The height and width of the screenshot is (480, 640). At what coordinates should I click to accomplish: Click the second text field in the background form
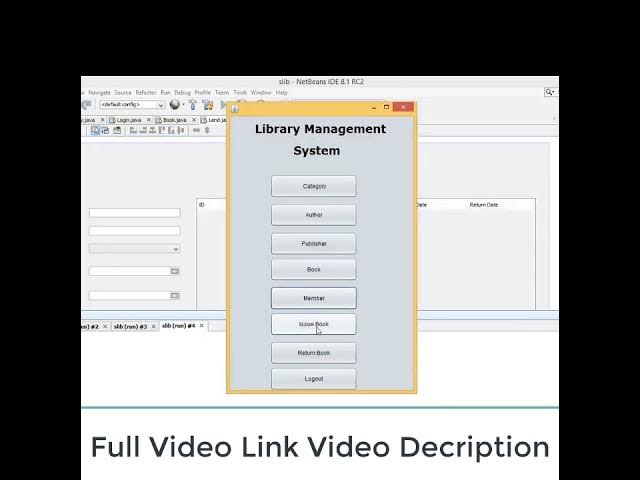tap(135, 231)
